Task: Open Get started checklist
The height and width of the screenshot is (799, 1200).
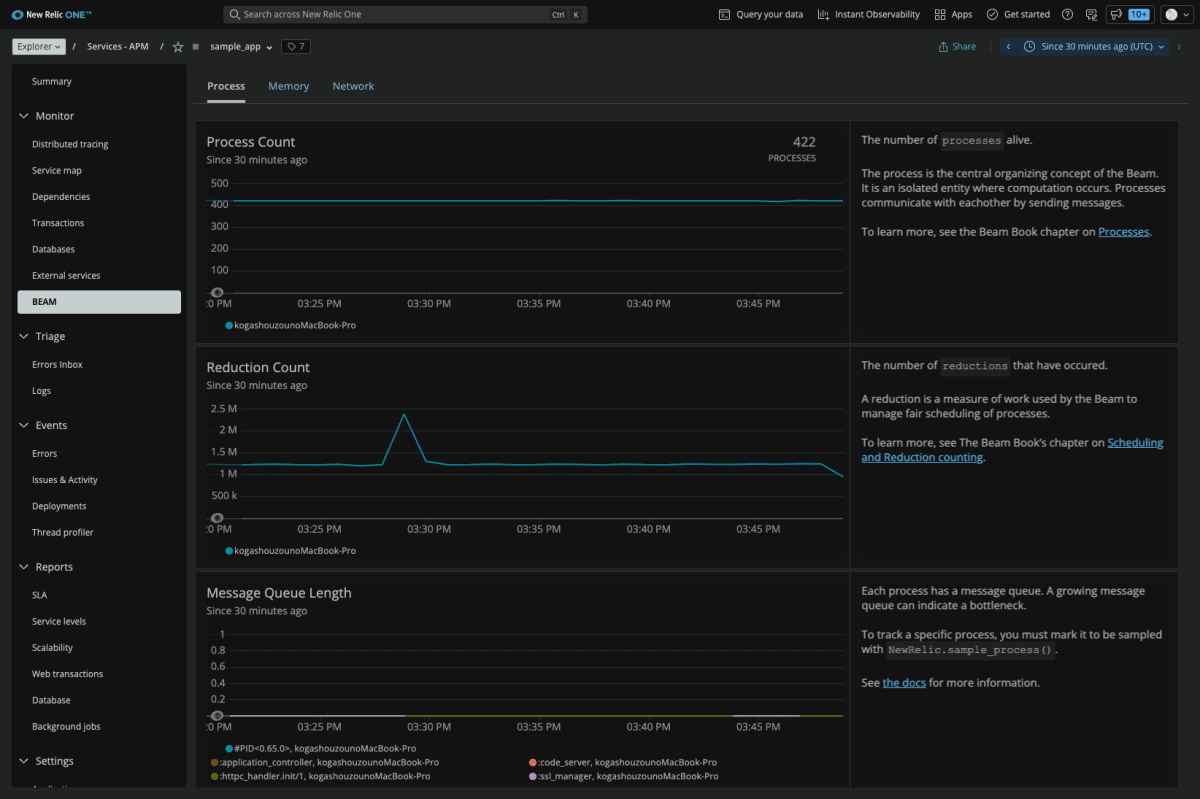Action: coord(1018,15)
